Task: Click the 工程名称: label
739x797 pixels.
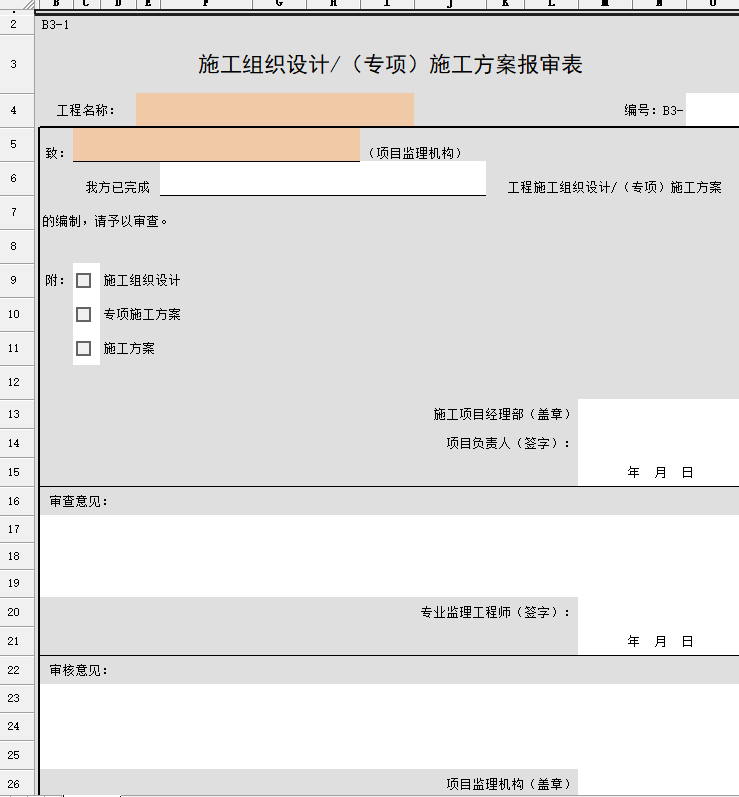Action: (x=85, y=110)
